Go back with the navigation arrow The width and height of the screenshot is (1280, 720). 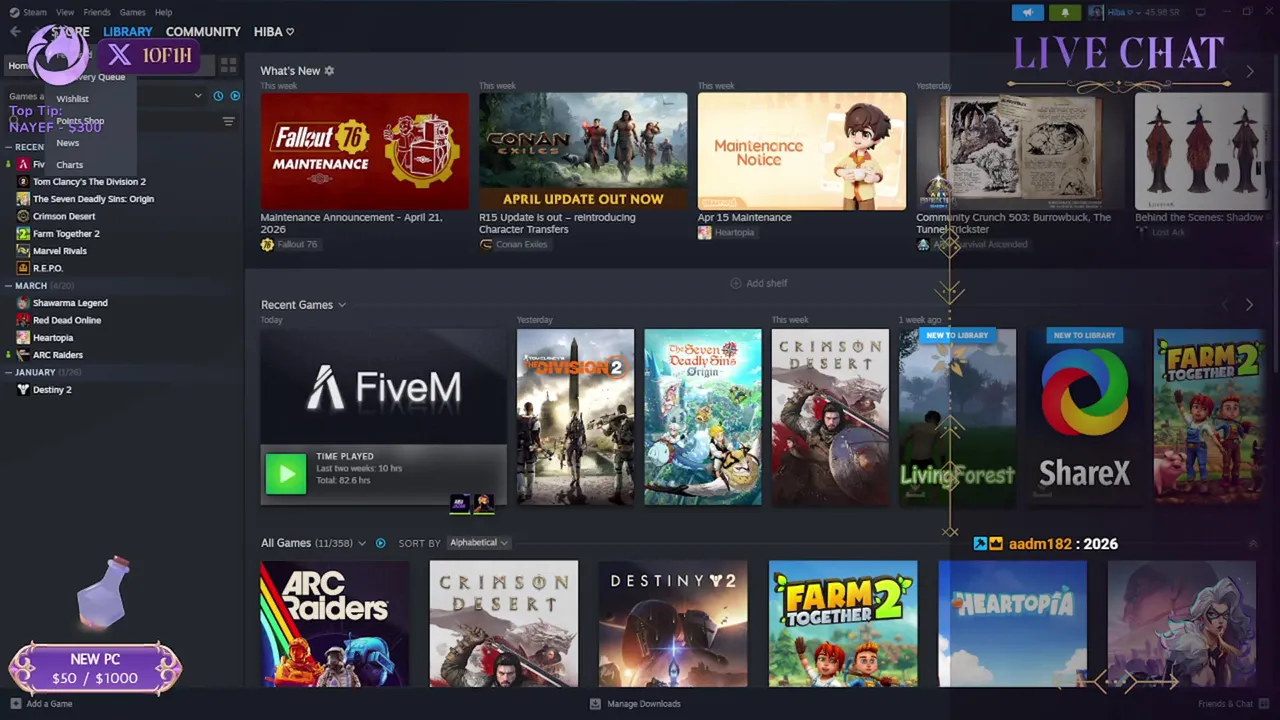(14, 32)
